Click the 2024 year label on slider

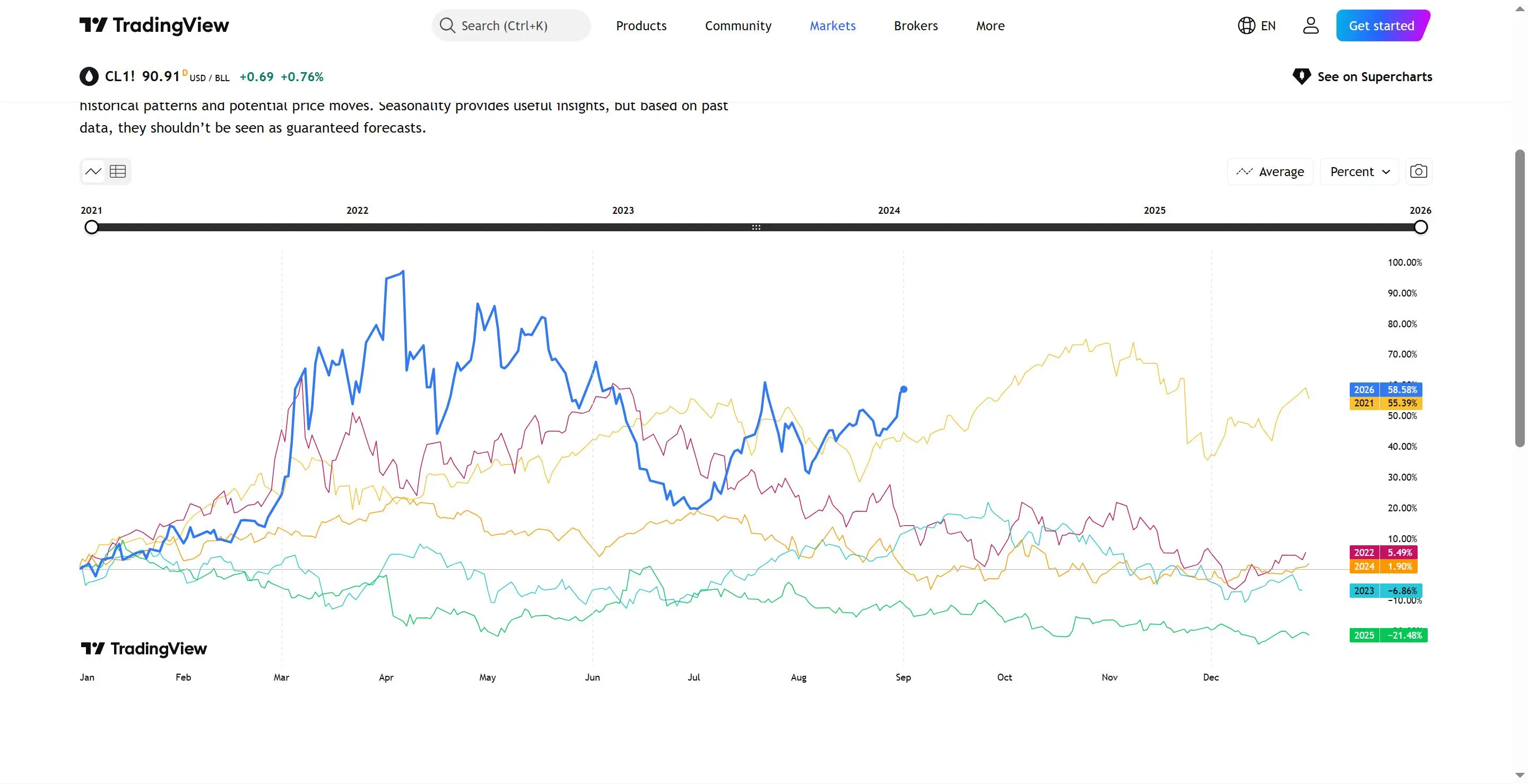(x=889, y=211)
